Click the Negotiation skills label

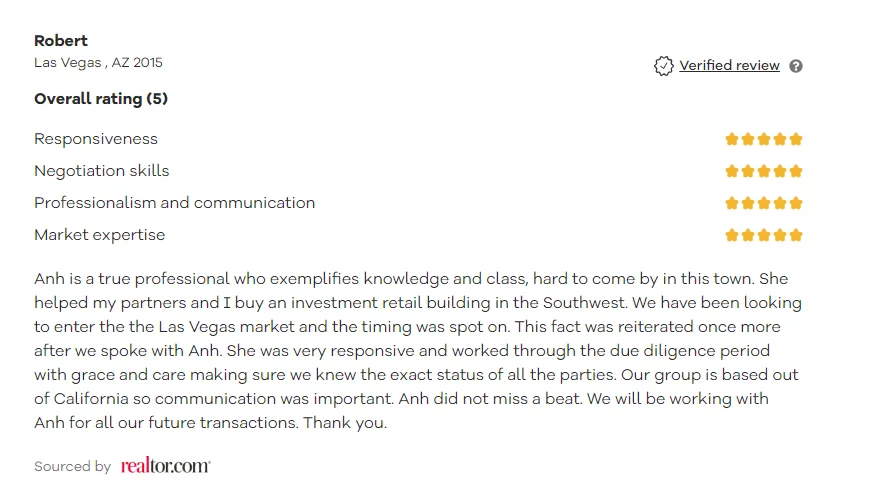pyautogui.click(x=102, y=171)
